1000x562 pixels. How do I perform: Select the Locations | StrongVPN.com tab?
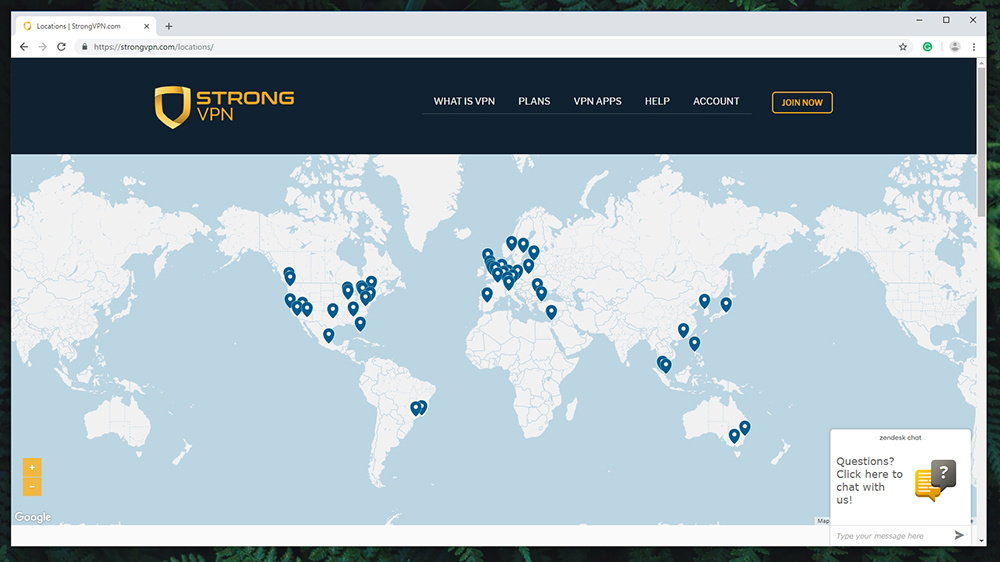(86, 26)
